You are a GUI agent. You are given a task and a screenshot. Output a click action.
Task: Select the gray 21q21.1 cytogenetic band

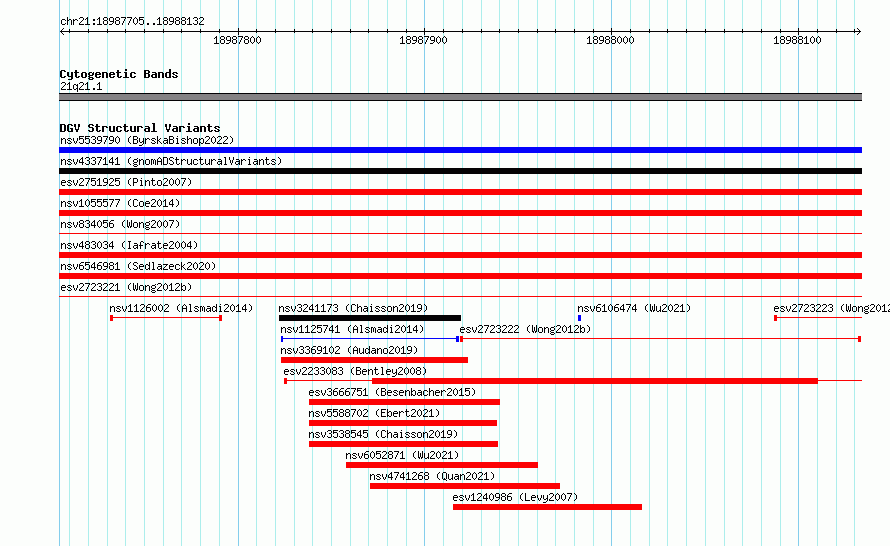click(x=460, y=97)
